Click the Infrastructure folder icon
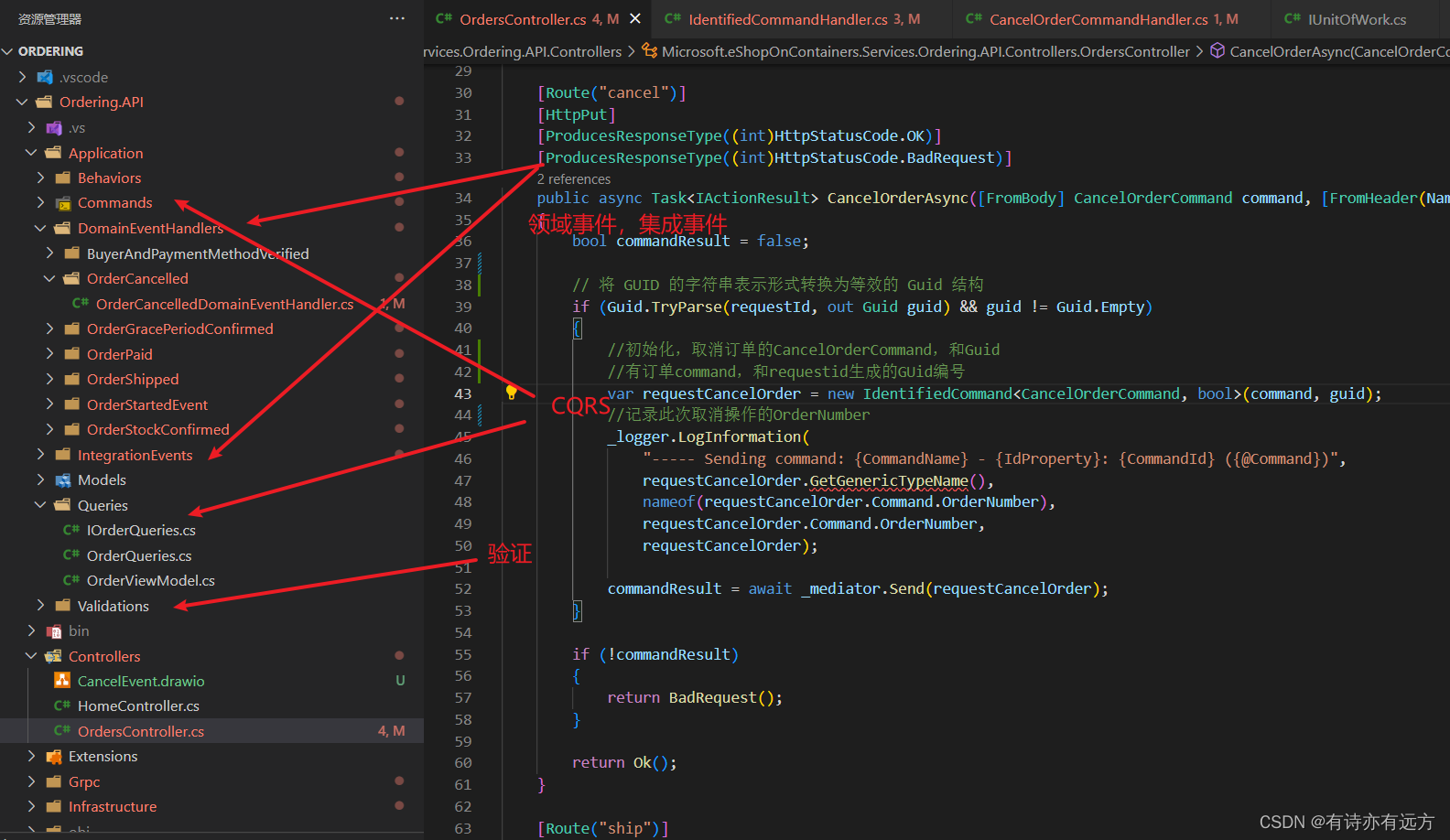1450x840 pixels. click(x=54, y=806)
